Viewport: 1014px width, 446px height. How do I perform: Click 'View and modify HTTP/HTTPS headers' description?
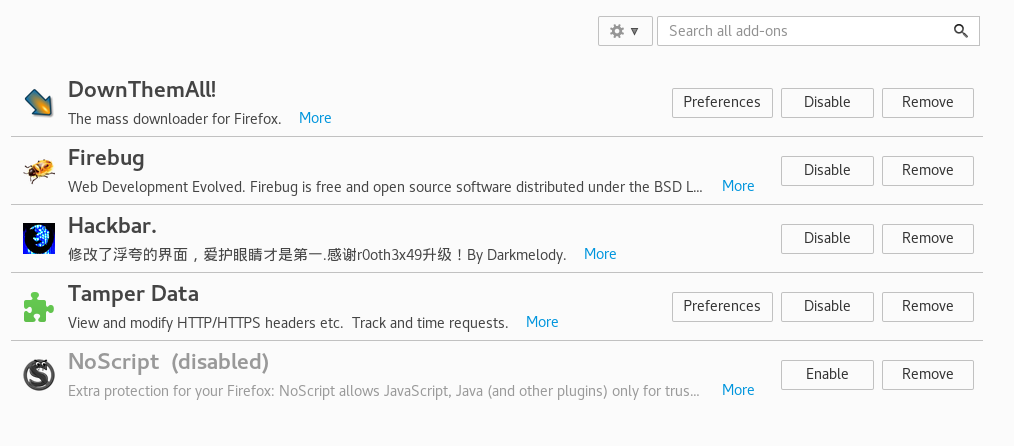[x=288, y=323]
